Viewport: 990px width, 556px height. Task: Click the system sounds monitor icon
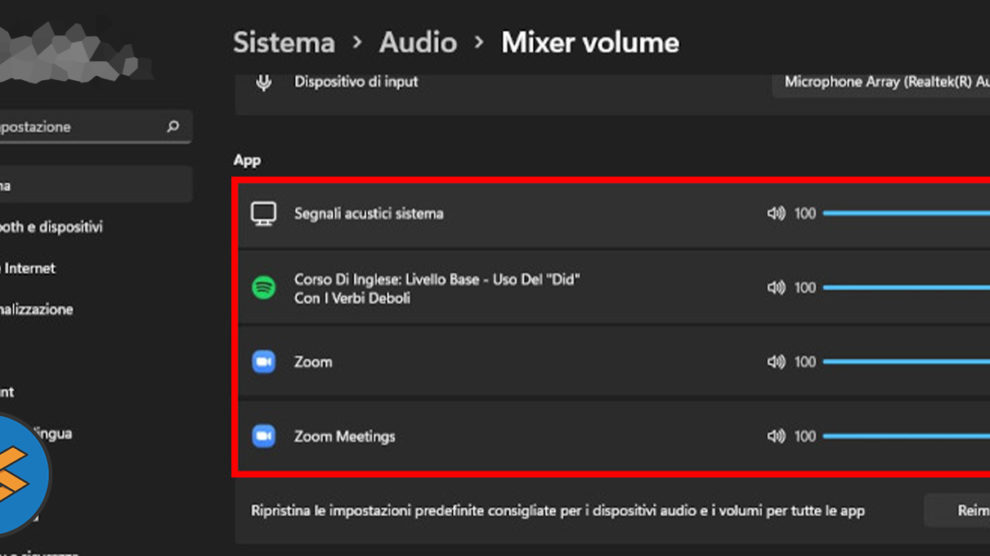pos(263,214)
